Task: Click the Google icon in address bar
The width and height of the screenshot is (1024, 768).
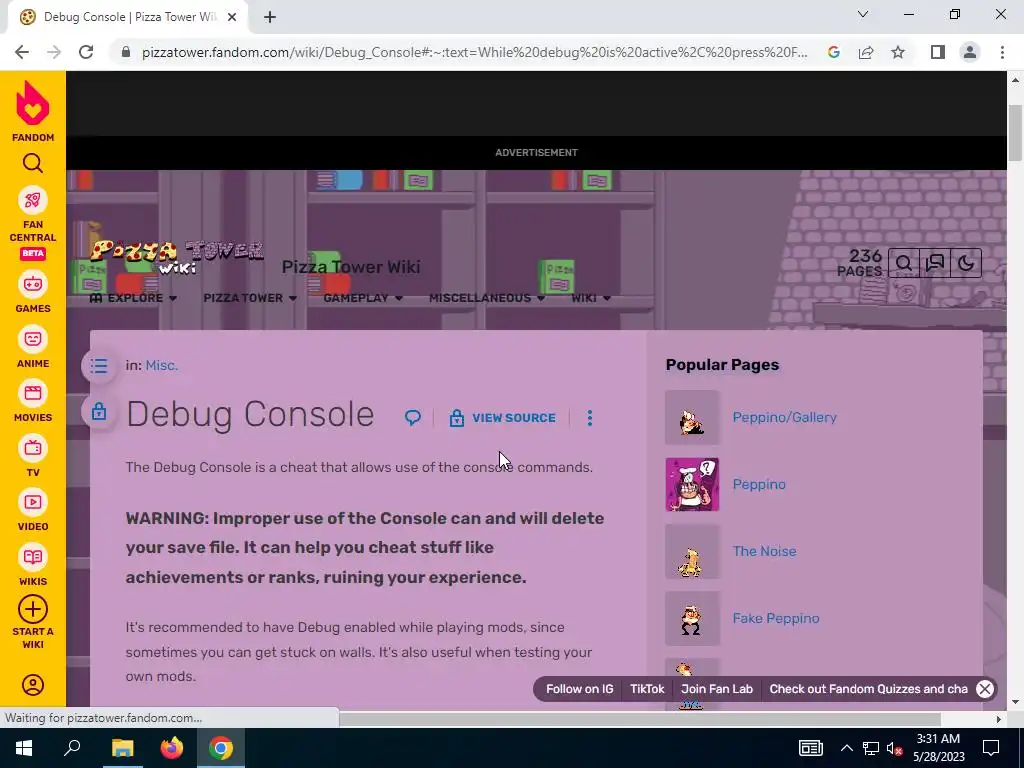Action: [833, 52]
